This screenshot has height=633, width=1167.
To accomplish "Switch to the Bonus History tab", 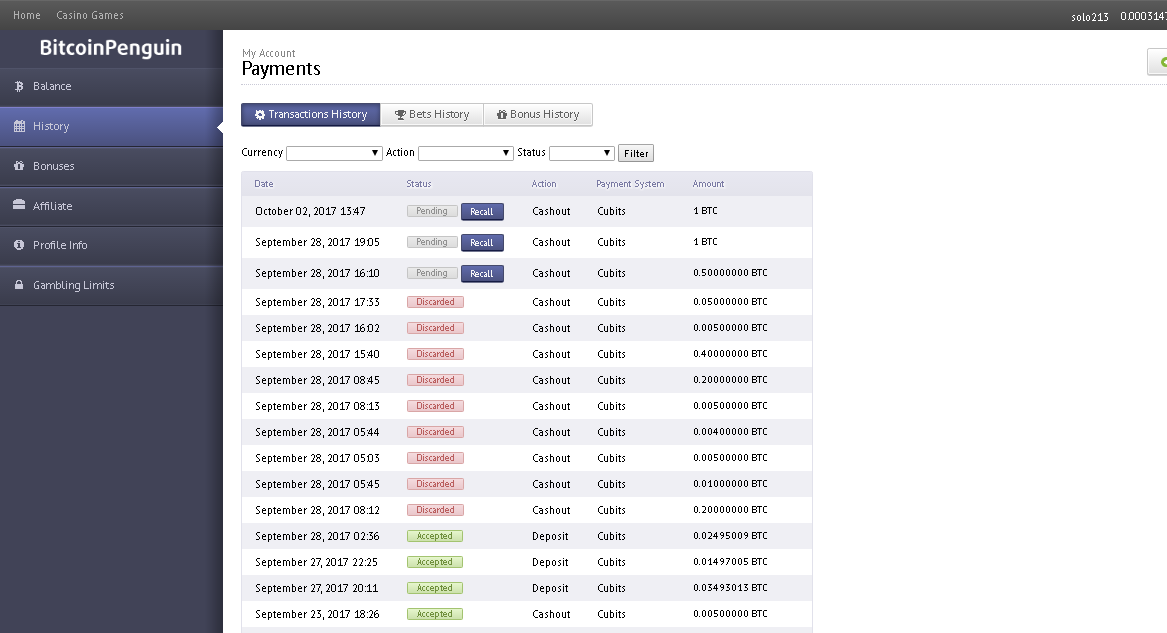I will click(x=538, y=115).
